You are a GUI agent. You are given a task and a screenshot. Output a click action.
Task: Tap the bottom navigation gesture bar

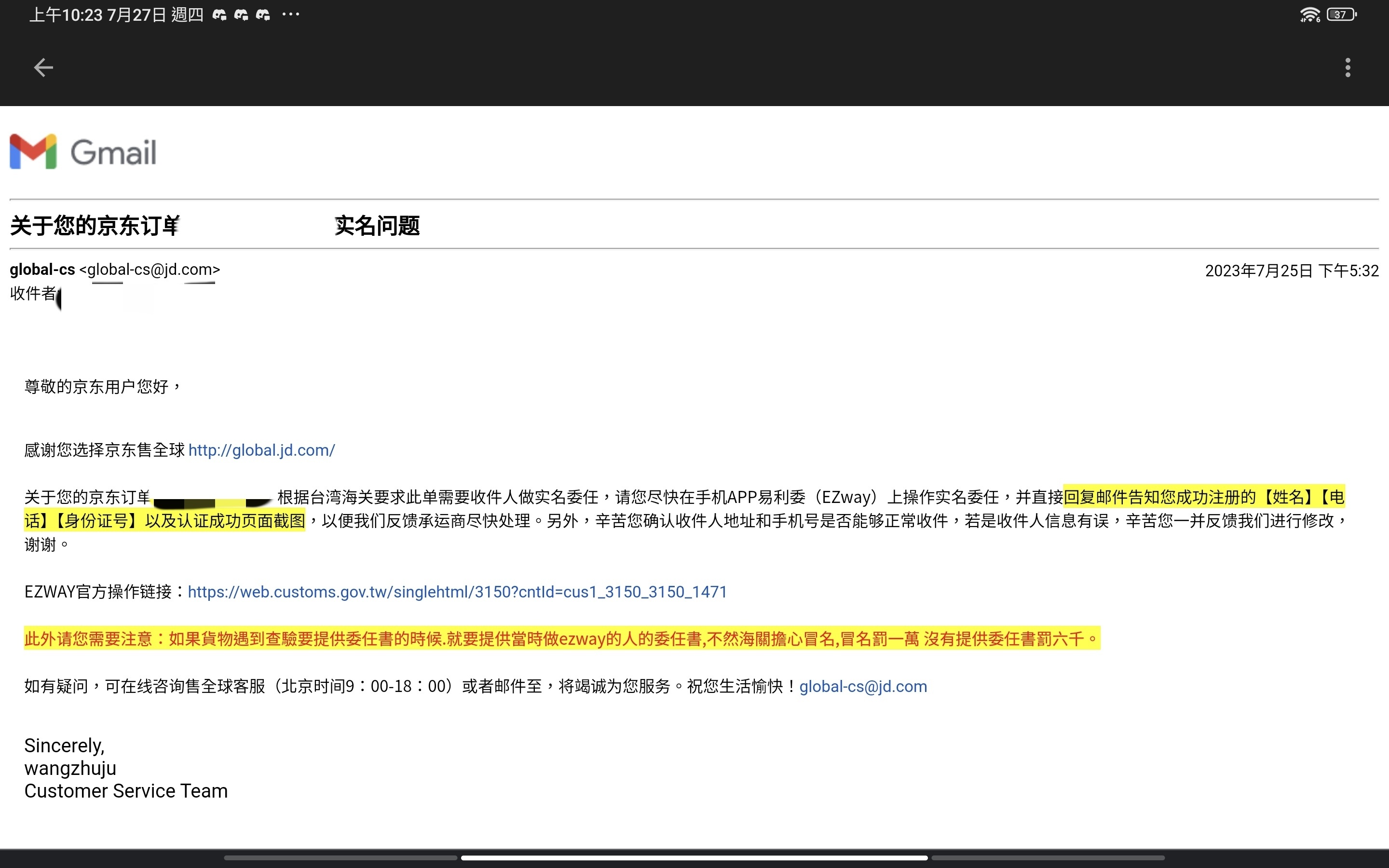click(x=694, y=858)
